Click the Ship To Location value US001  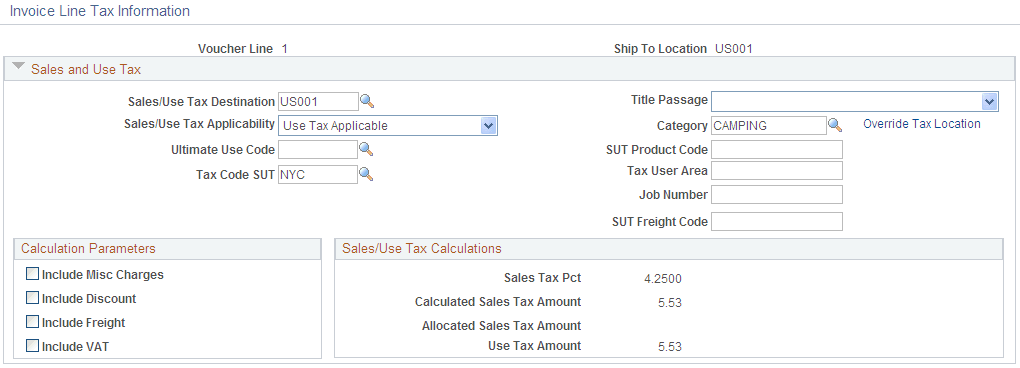point(734,49)
